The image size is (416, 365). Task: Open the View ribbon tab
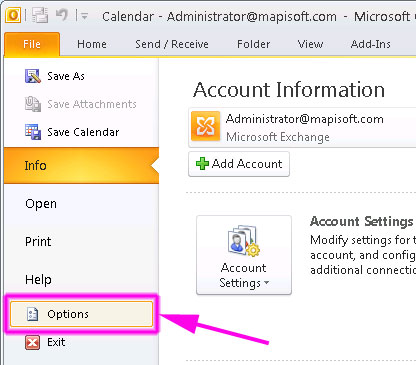pyautogui.click(x=310, y=44)
